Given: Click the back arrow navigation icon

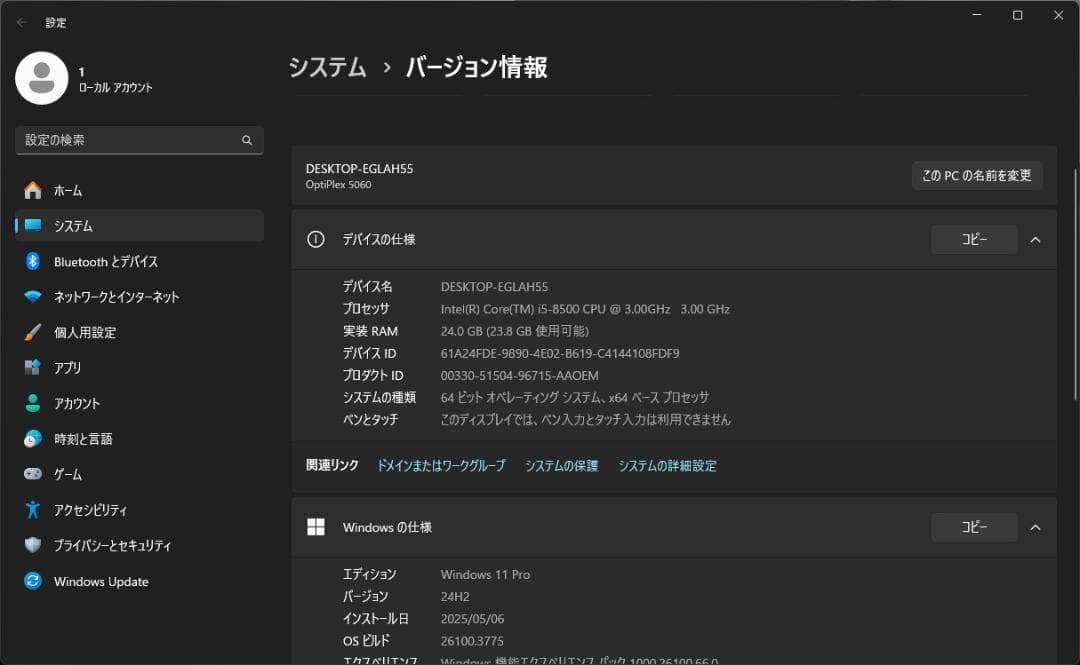Looking at the screenshot, I should click(20, 22).
